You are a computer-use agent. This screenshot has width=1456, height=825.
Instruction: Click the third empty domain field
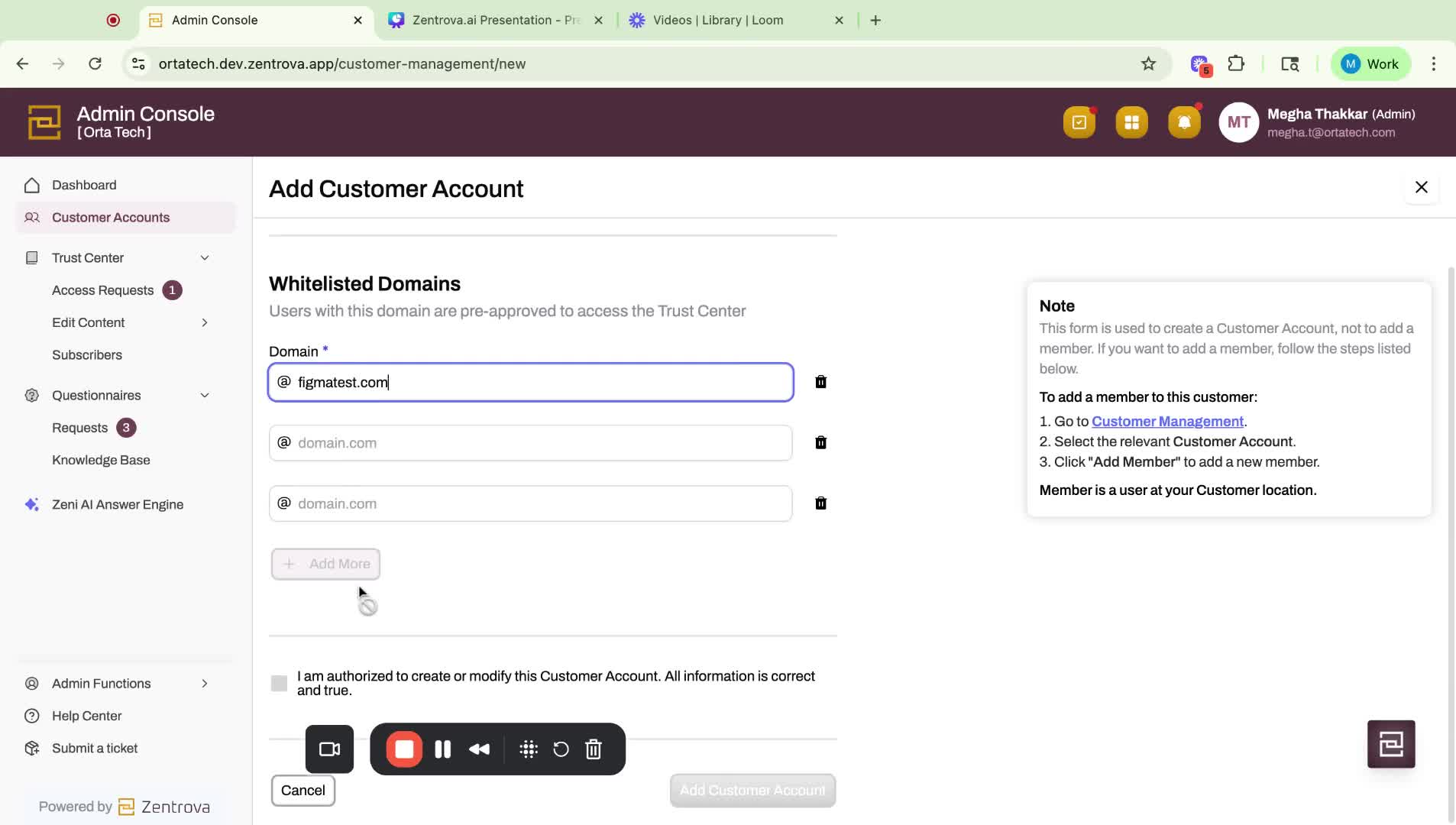pyautogui.click(x=531, y=504)
